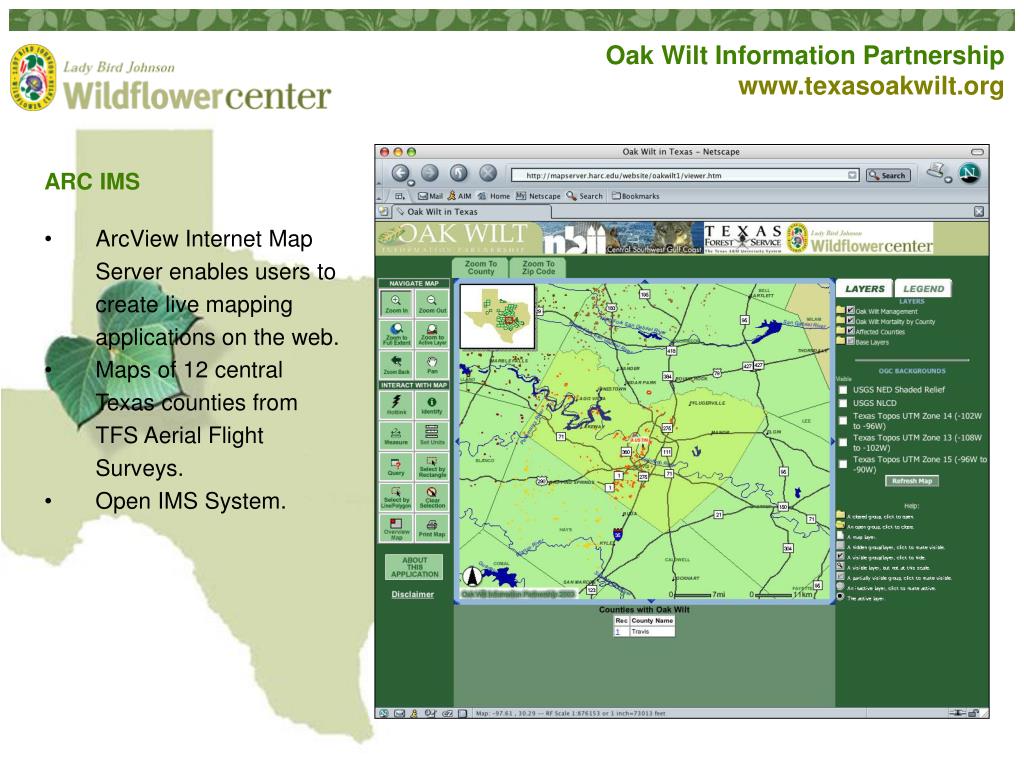The width and height of the screenshot is (1024, 768).
Task: Close the current browser tab with X
Action: [979, 212]
